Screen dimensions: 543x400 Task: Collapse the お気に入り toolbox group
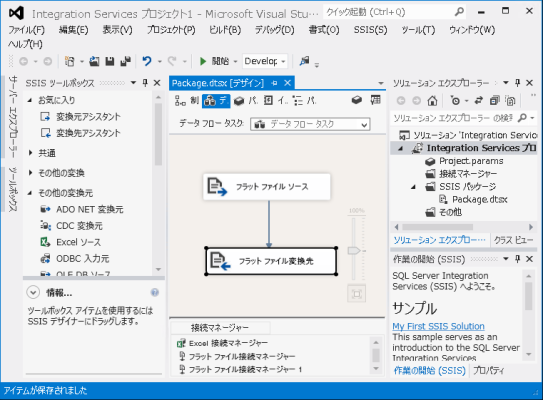pyautogui.click(x=30, y=100)
